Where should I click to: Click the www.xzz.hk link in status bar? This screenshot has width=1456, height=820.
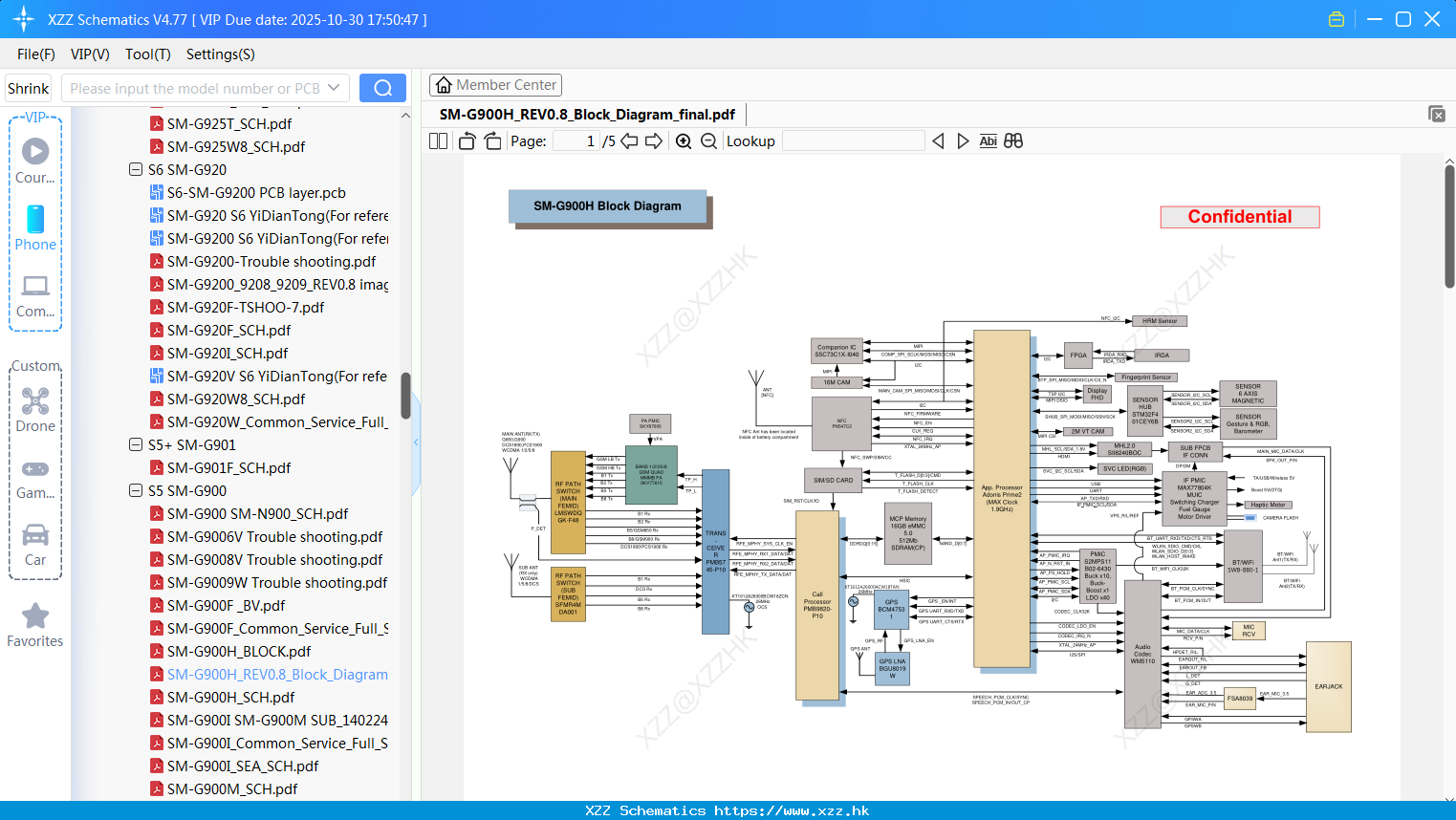(792, 810)
